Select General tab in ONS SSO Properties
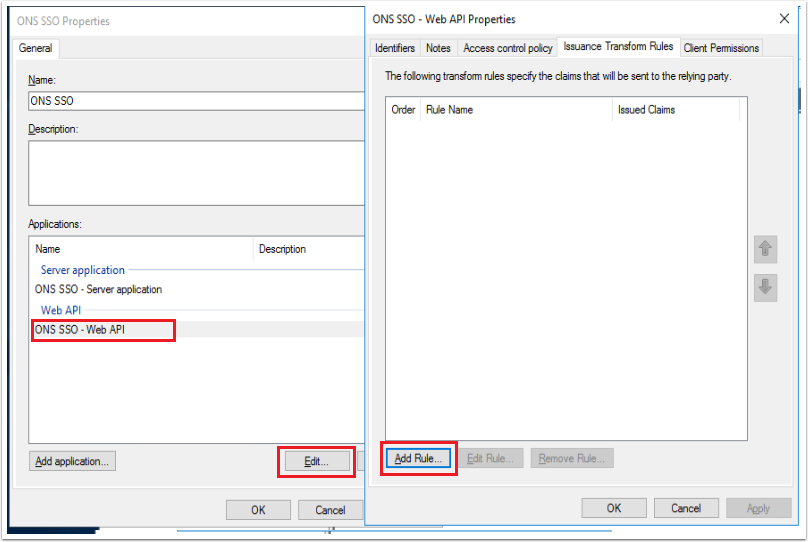808x542 pixels. tap(36, 48)
